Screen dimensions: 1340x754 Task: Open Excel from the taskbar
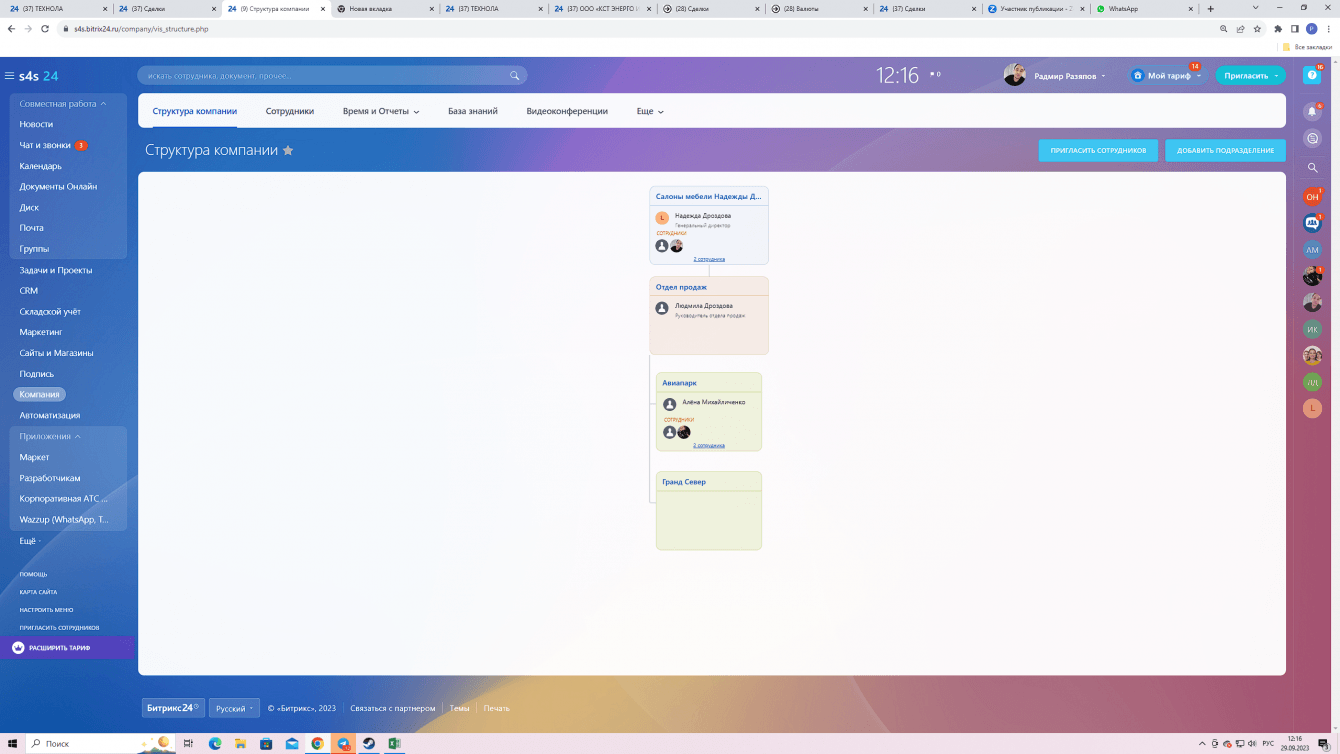[395, 744]
